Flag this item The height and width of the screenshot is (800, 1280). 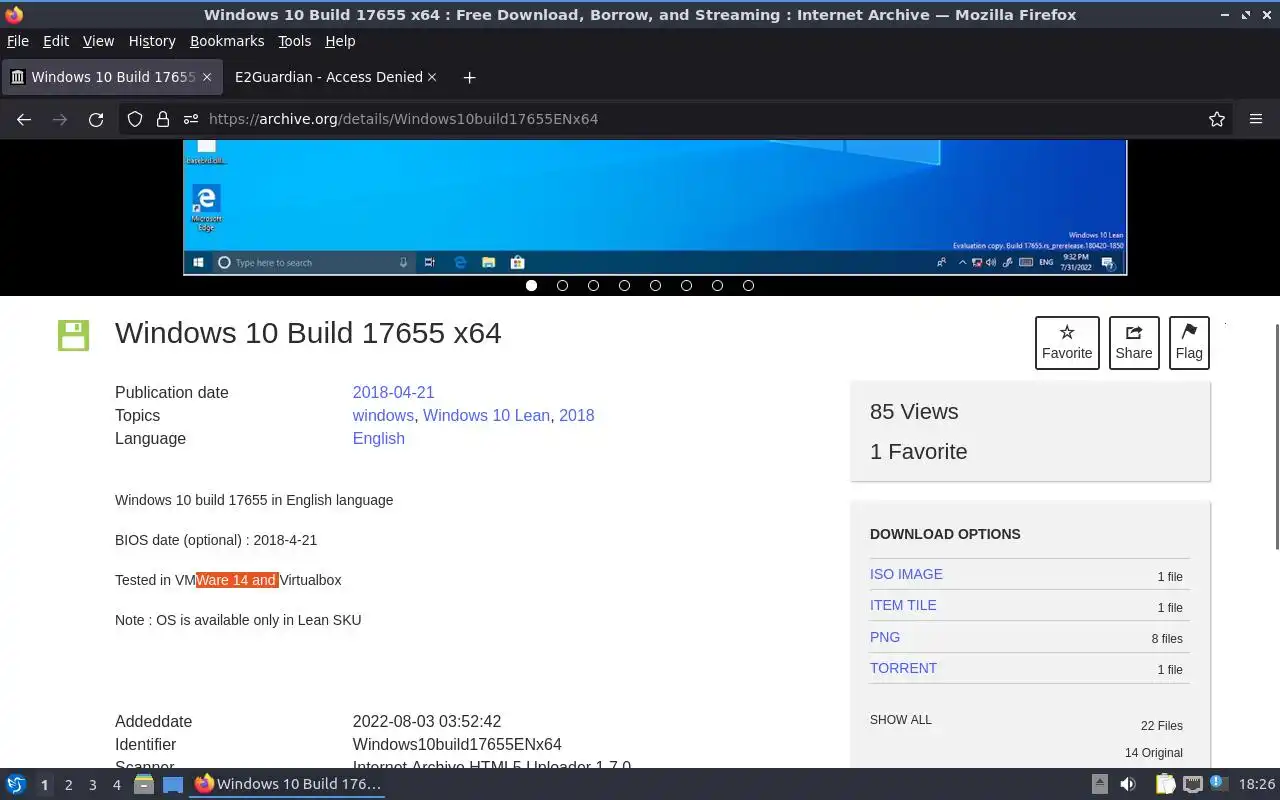(x=1189, y=342)
